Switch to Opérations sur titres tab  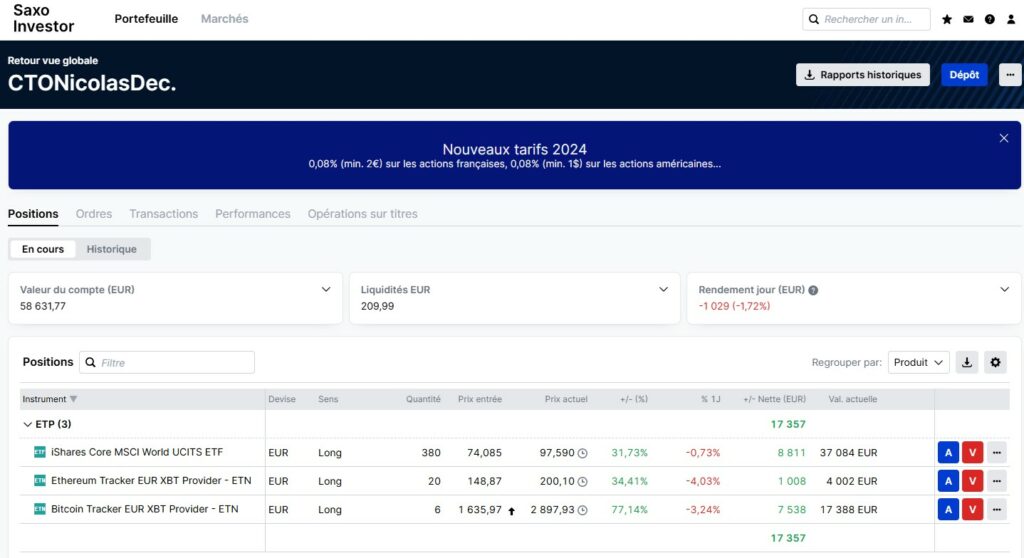362,214
